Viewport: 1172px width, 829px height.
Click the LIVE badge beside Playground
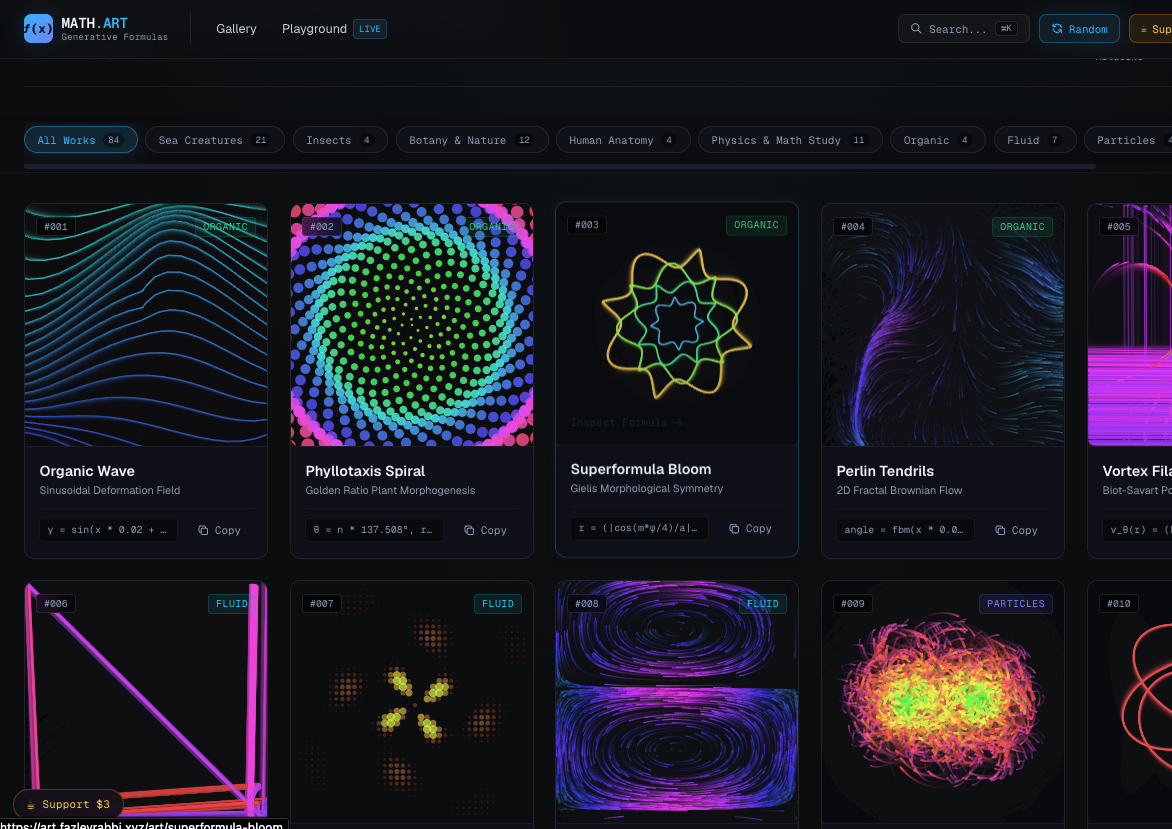[x=369, y=29]
